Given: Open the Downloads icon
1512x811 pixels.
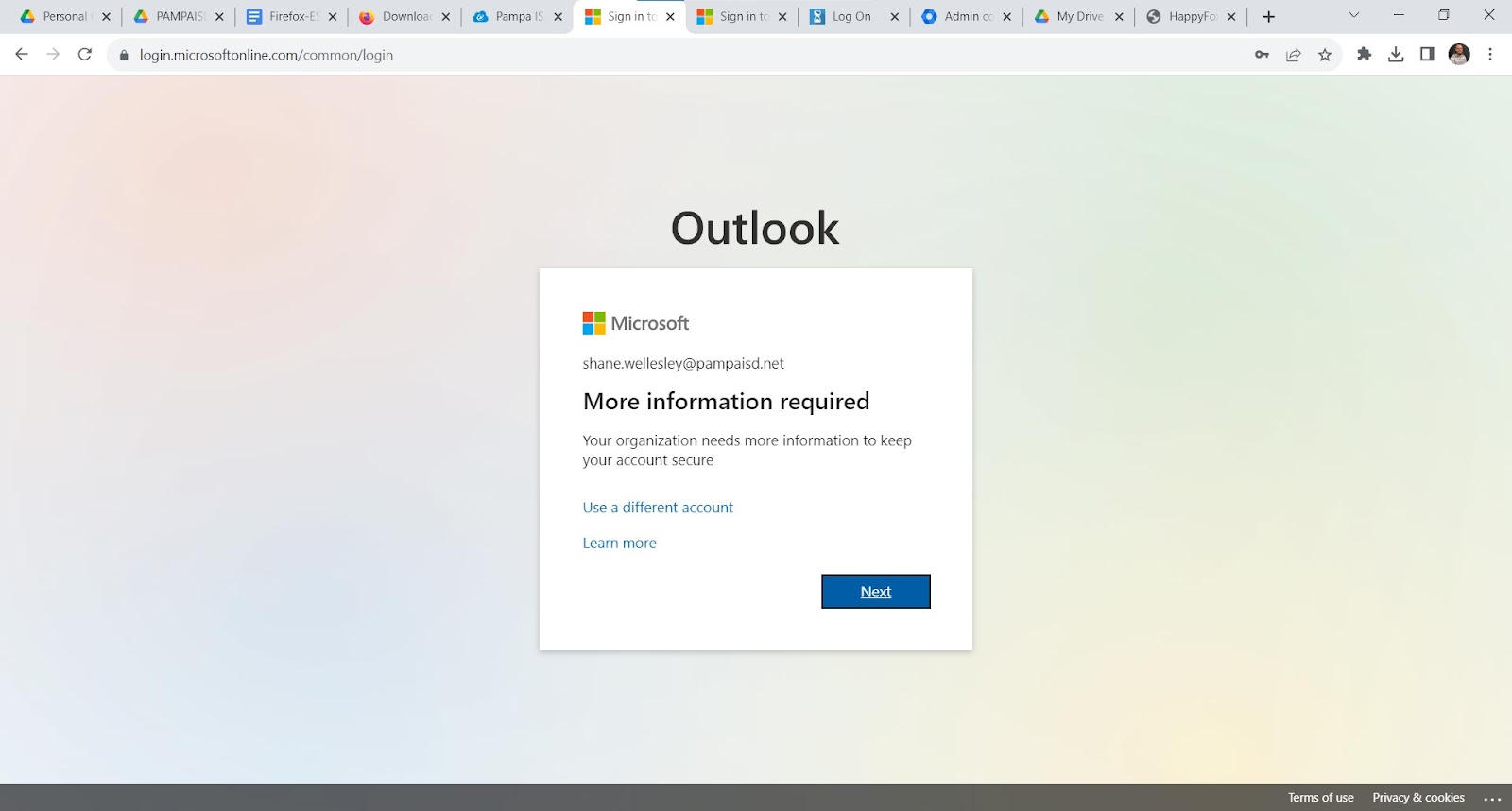Looking at the screenshot, I should [x=1396, y=55].
